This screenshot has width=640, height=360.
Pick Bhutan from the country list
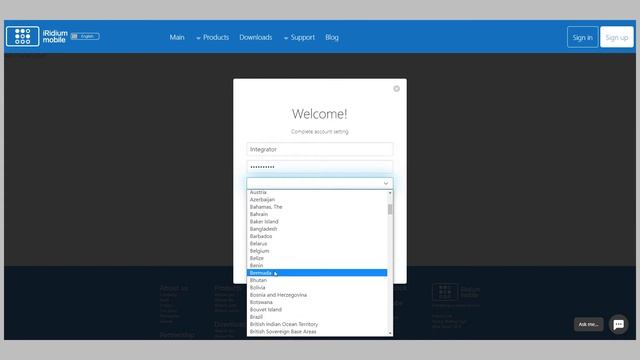click(x=317, y=280)
